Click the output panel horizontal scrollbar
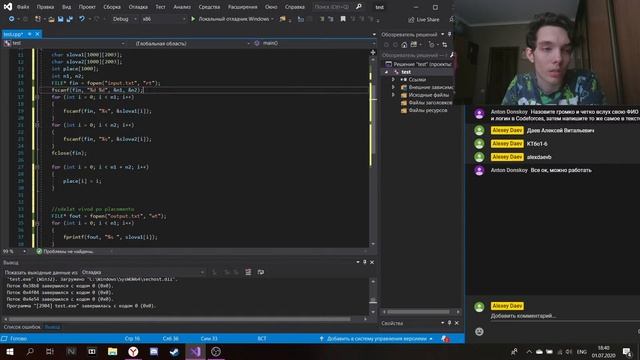The image size is (640, 360). pos(180,319)
